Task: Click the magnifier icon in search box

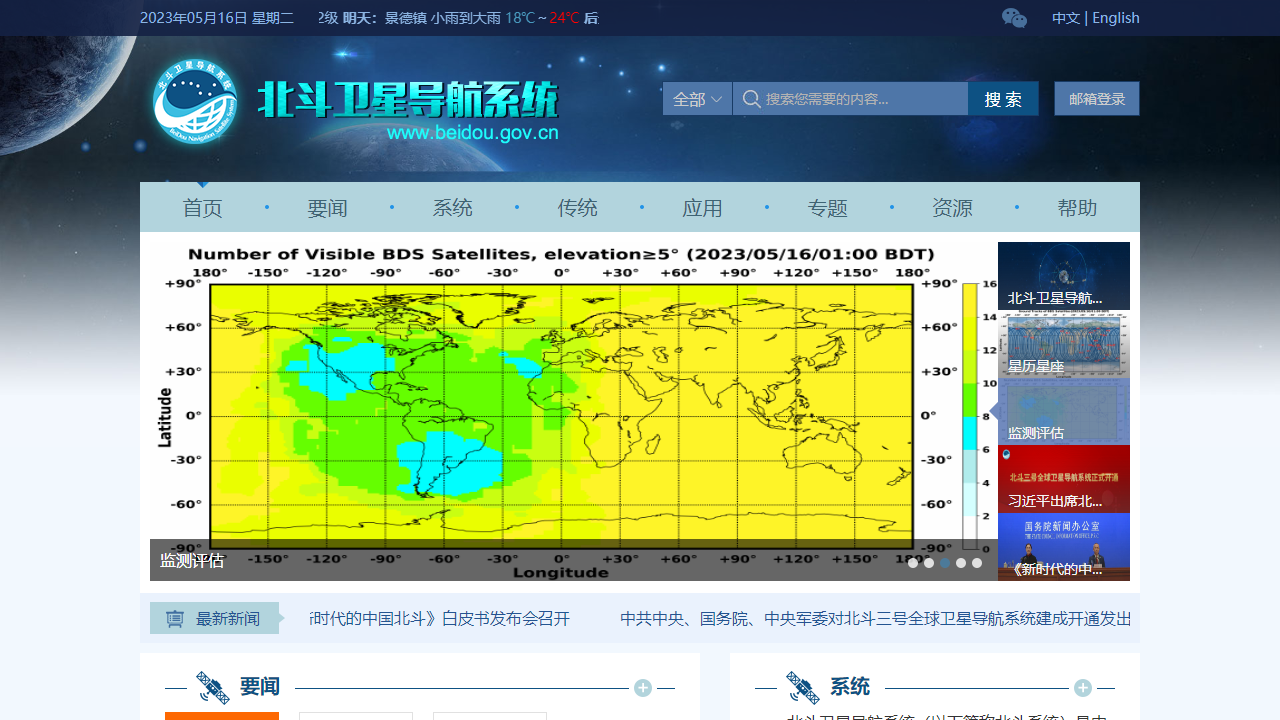Action: [752, 98]
